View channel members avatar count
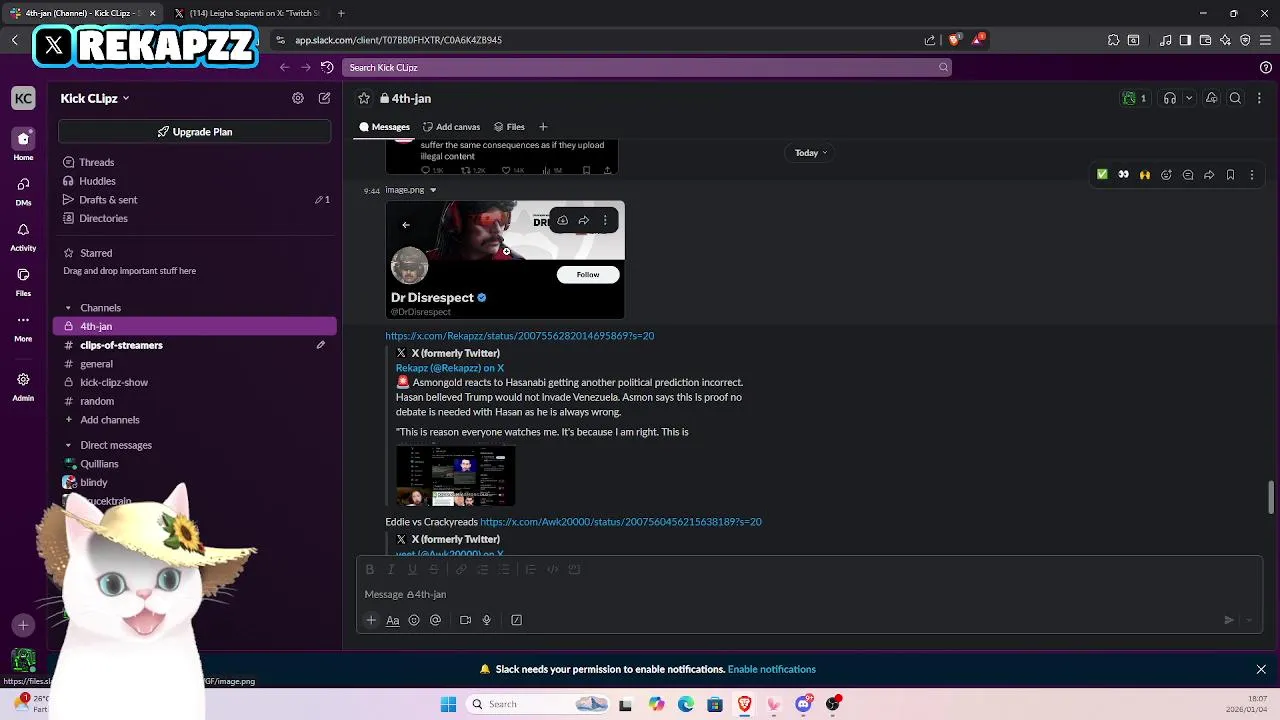The height and width of the screenshot is (720, 1280). coord(1135,98)
